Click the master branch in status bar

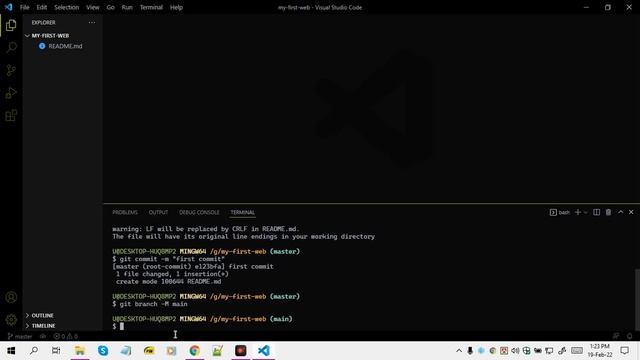(20, 336)
